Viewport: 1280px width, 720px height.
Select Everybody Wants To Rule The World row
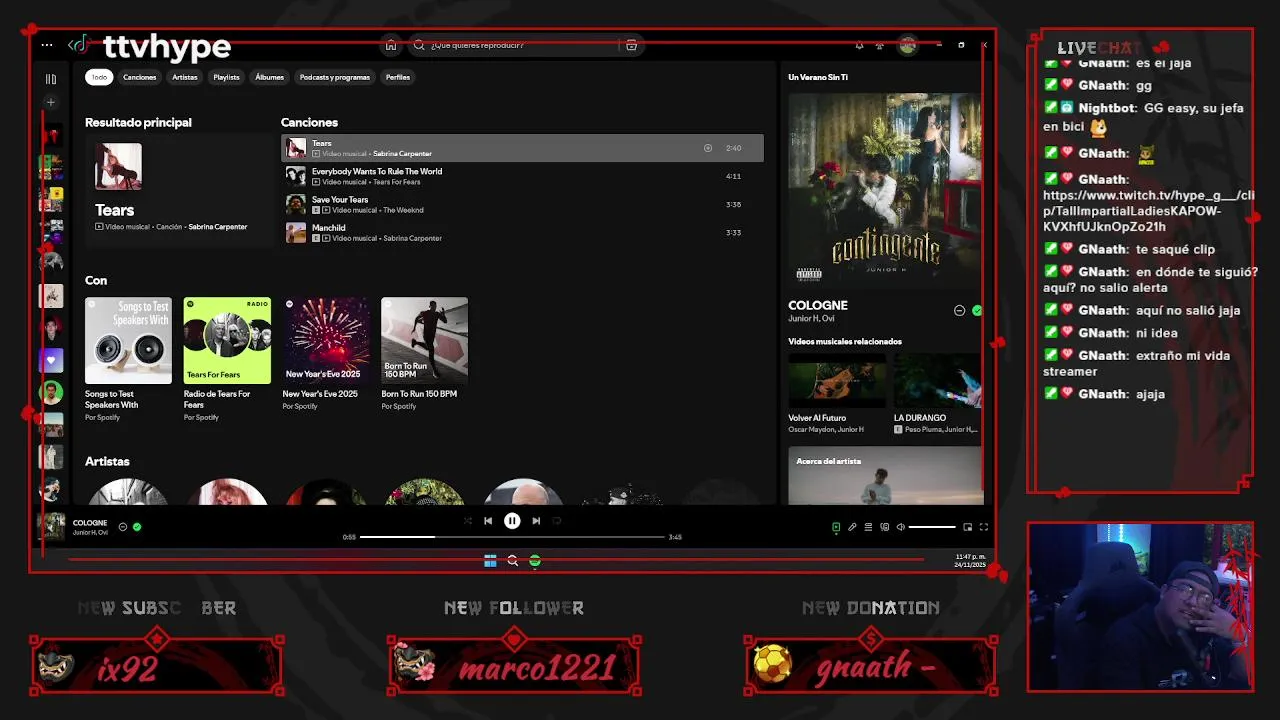click(x=522, y=176)
